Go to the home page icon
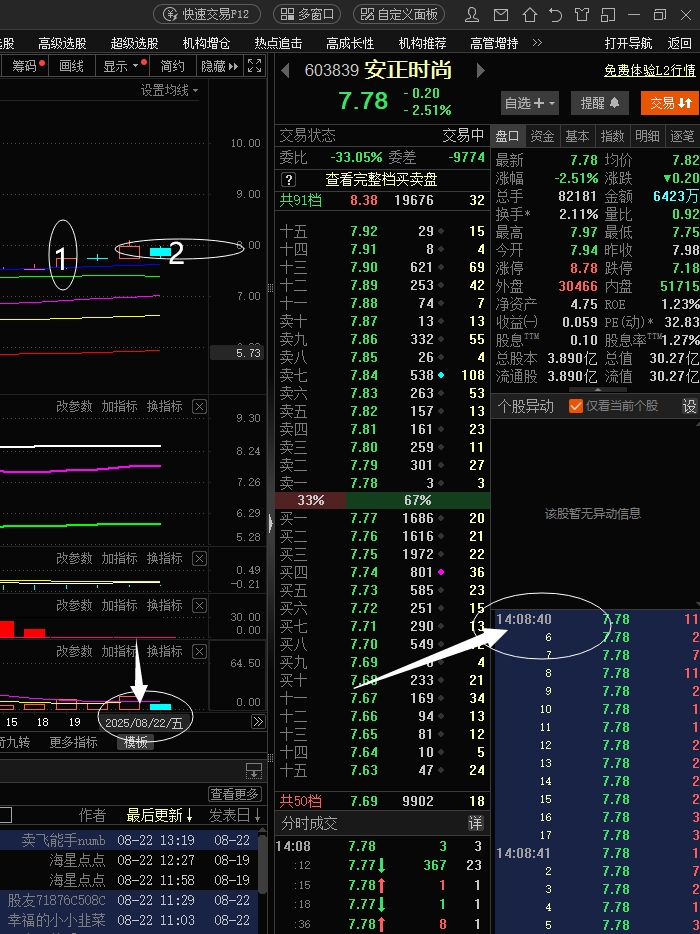Screen dimensions: 700x934 (529, 14)
